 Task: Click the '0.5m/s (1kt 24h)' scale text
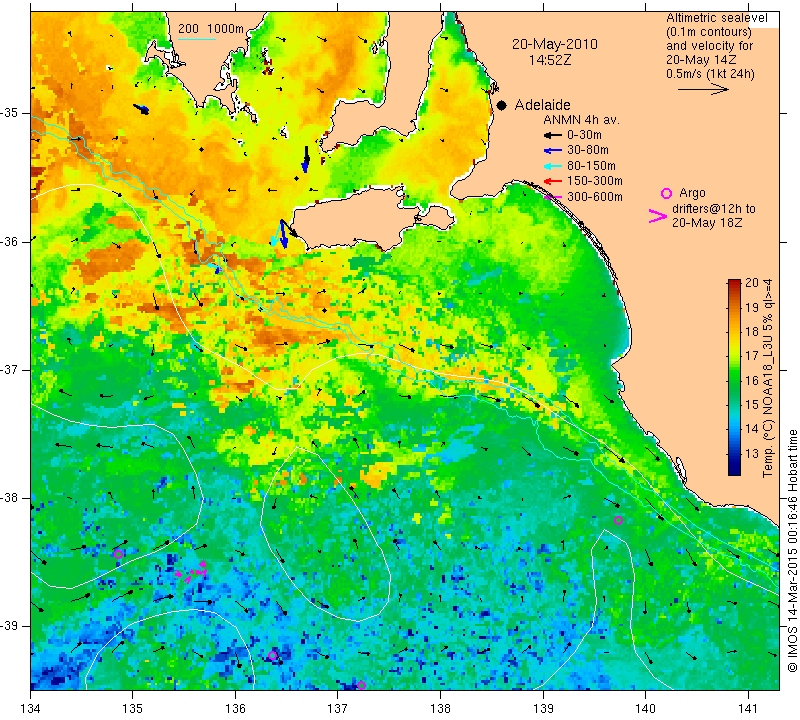710,74
